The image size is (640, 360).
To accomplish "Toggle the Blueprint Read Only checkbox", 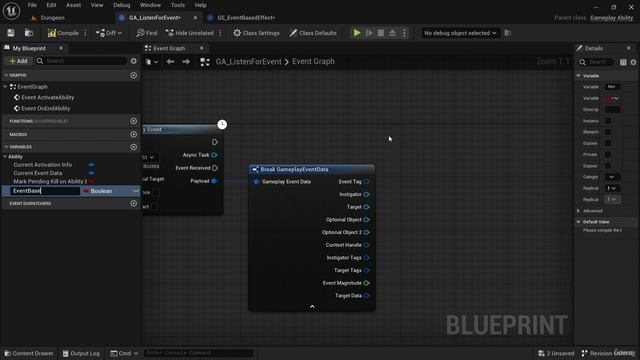I will point(608,132).
